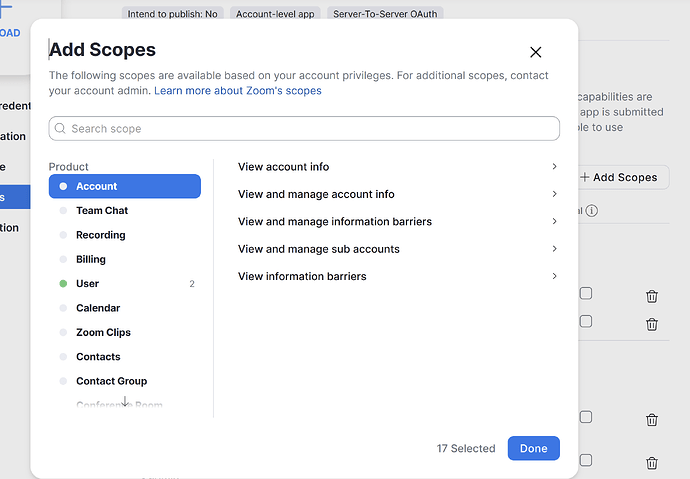
Task: Select the Contact Group product
Action: (125, 381)
